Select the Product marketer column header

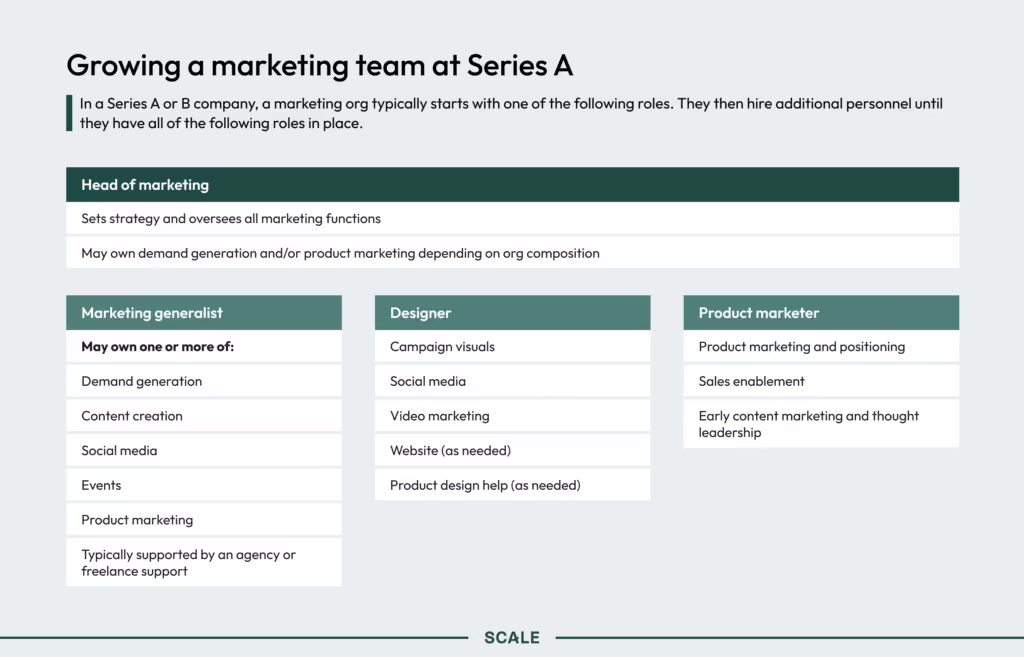(821, 313)
